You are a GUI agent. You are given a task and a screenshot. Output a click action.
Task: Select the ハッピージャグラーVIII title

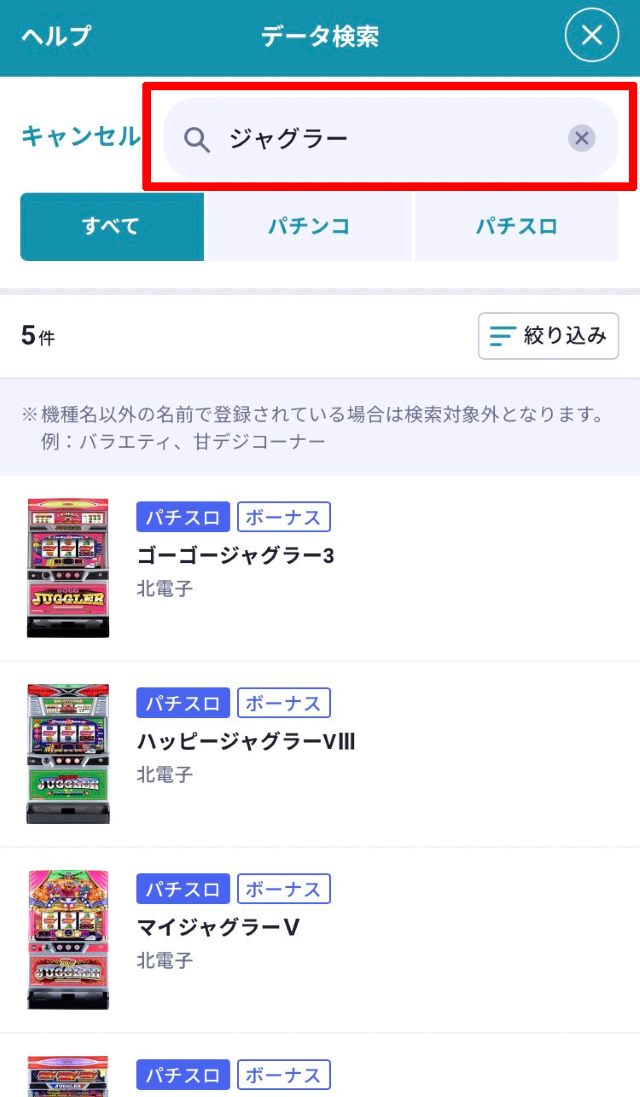click(x=246, y=741)
